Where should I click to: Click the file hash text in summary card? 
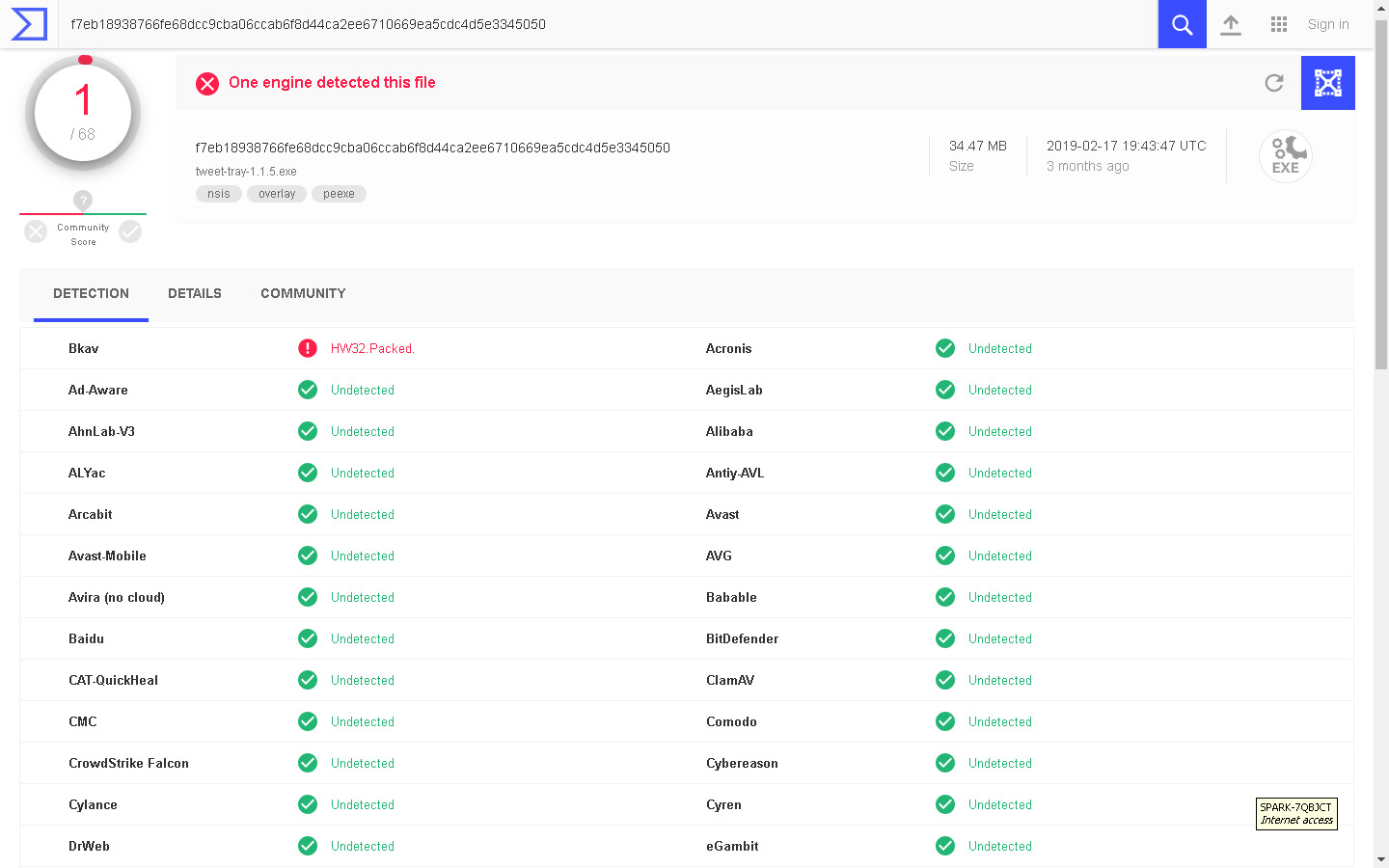(432, 148)
